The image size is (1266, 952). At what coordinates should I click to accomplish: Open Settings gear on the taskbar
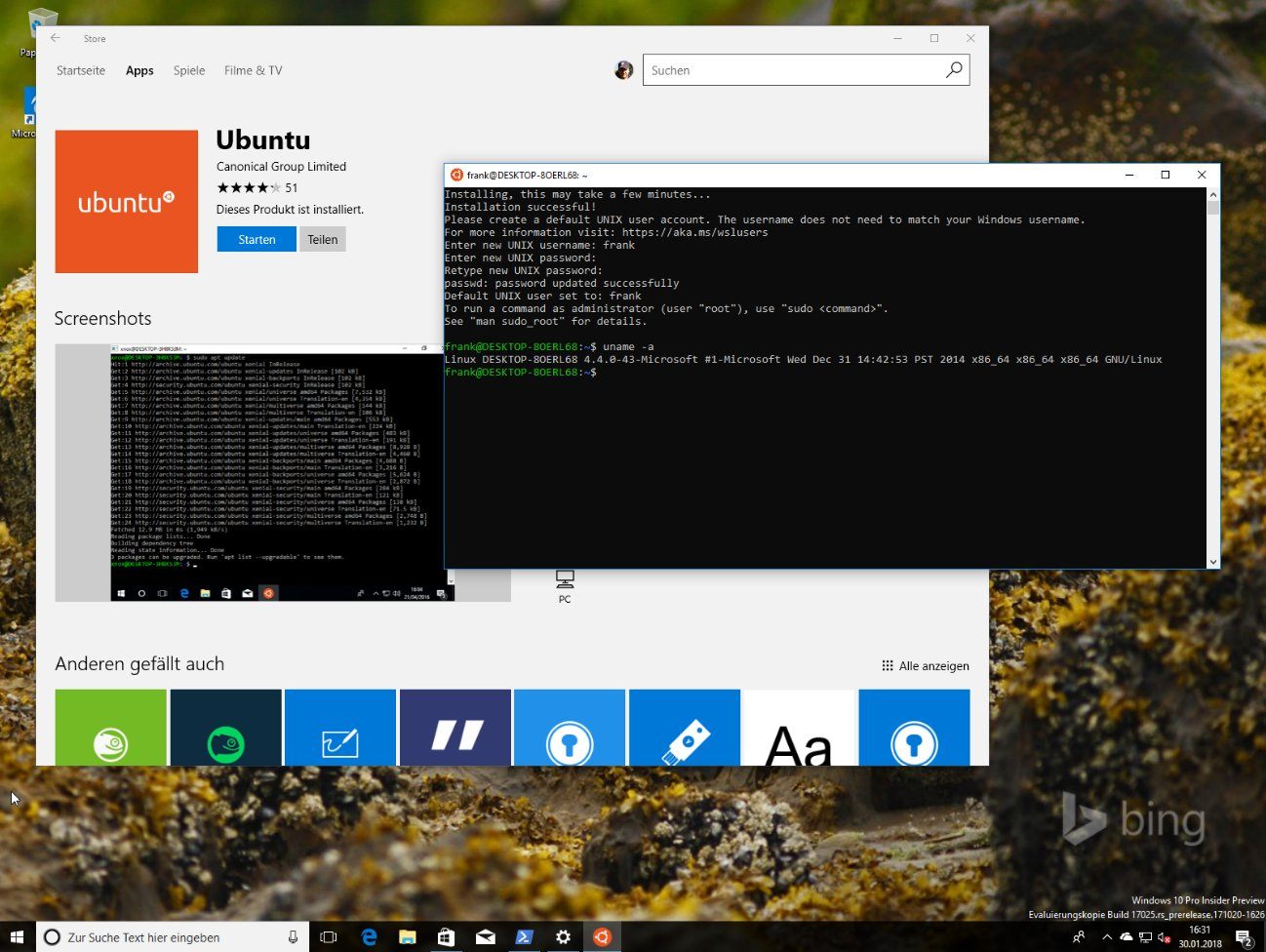tap(563, 937)
